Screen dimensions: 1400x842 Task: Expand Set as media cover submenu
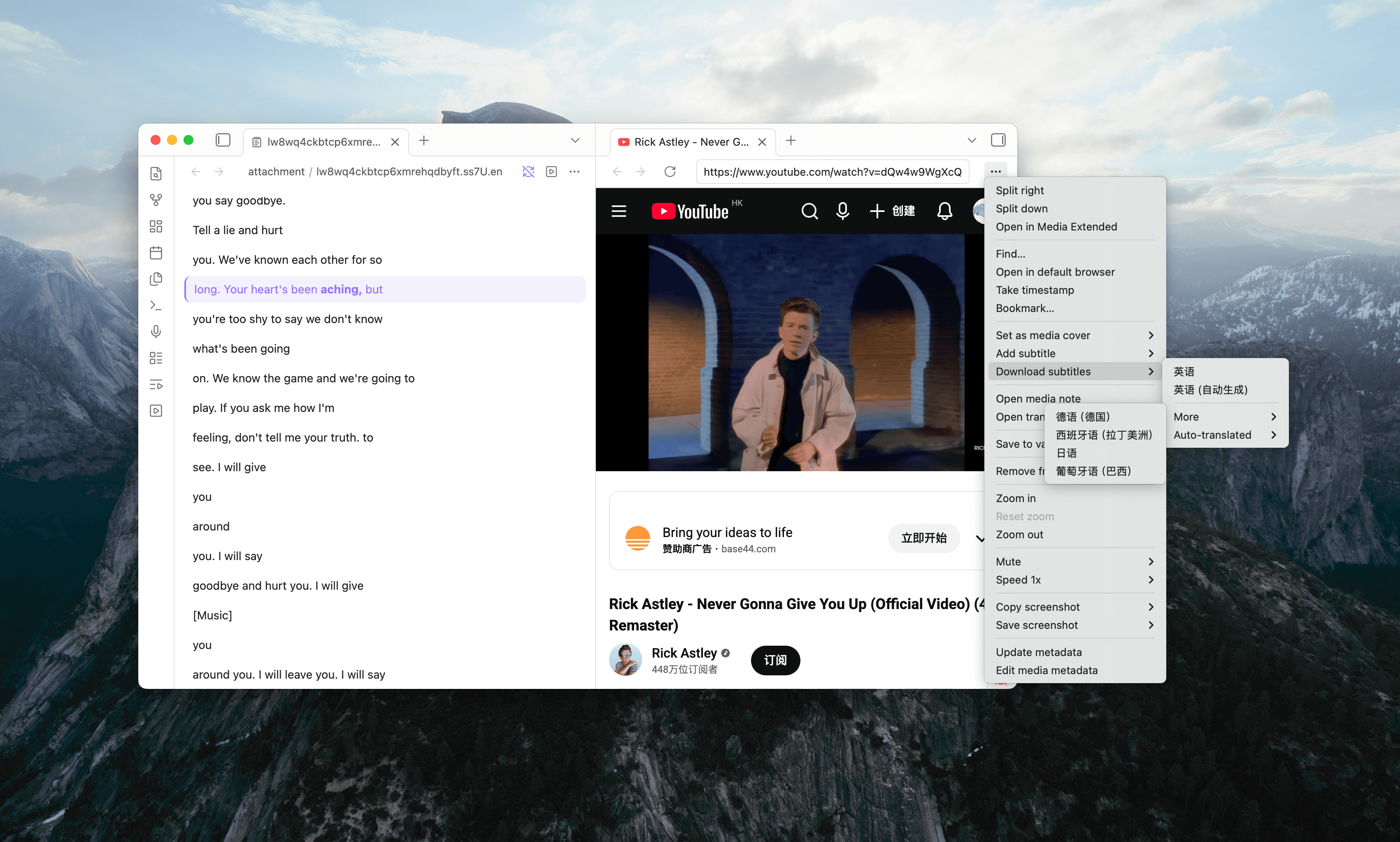coord(1075,335)
